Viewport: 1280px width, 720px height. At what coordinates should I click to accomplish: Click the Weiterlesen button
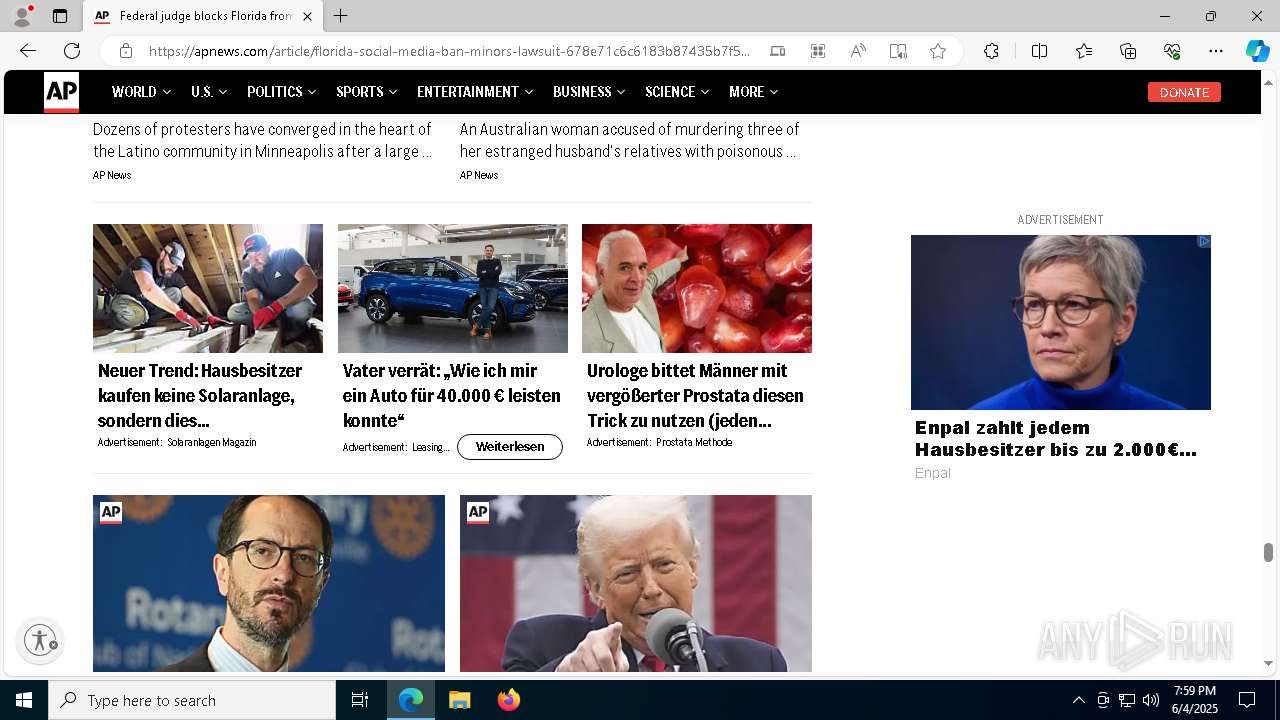coord(510,447)
